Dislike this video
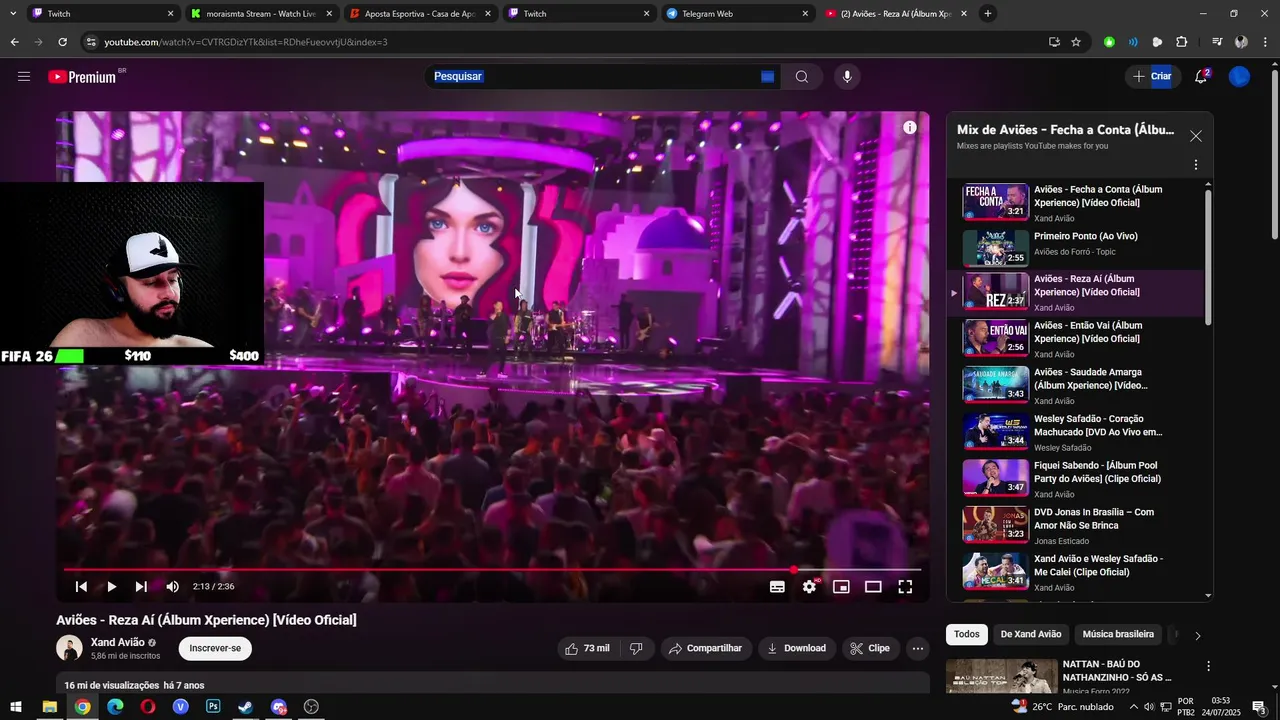This screenshot has width=1280, height=720. 636,649
